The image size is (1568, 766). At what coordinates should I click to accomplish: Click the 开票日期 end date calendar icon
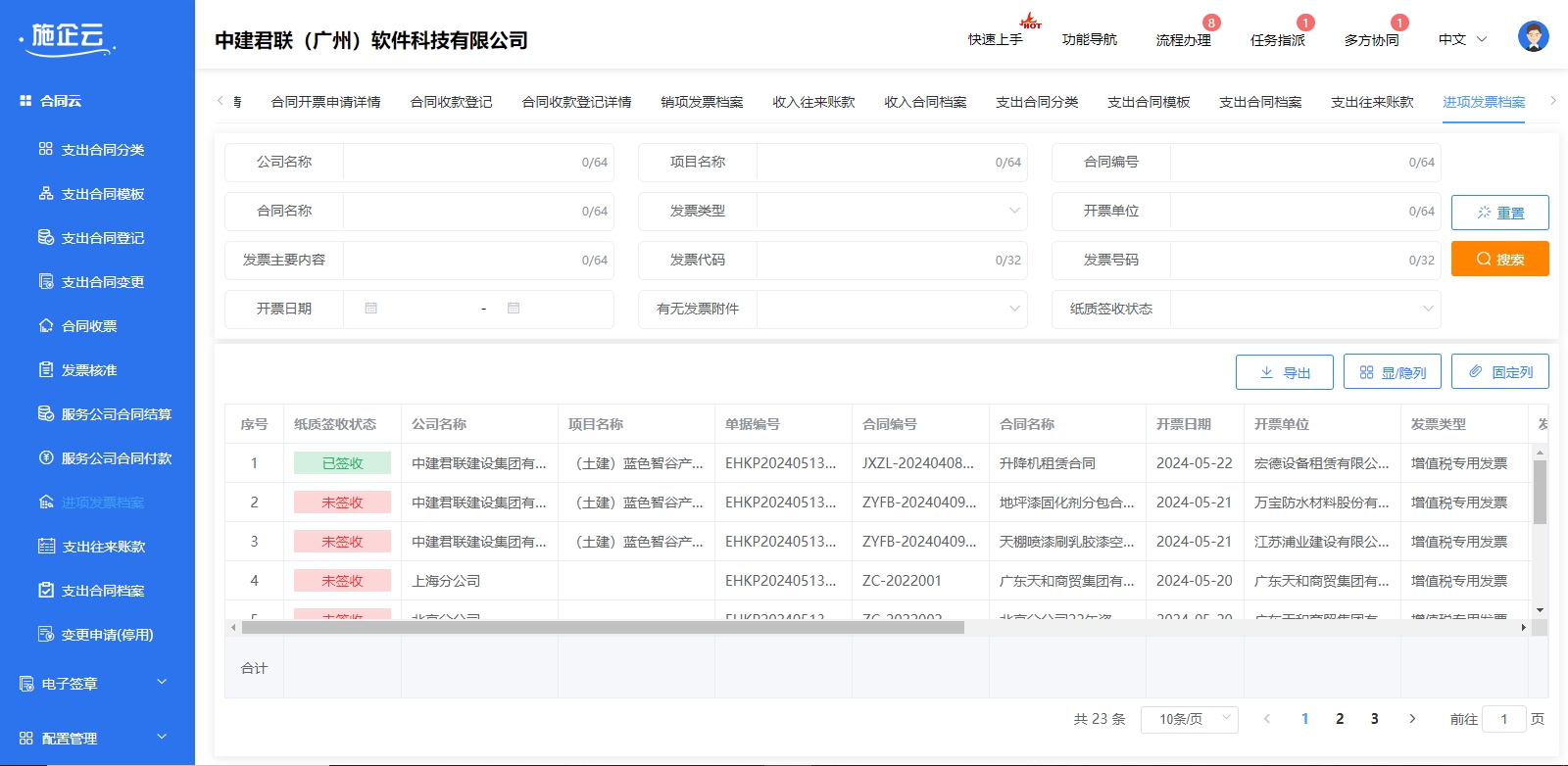pyautogui.click(x=514, y=309)
